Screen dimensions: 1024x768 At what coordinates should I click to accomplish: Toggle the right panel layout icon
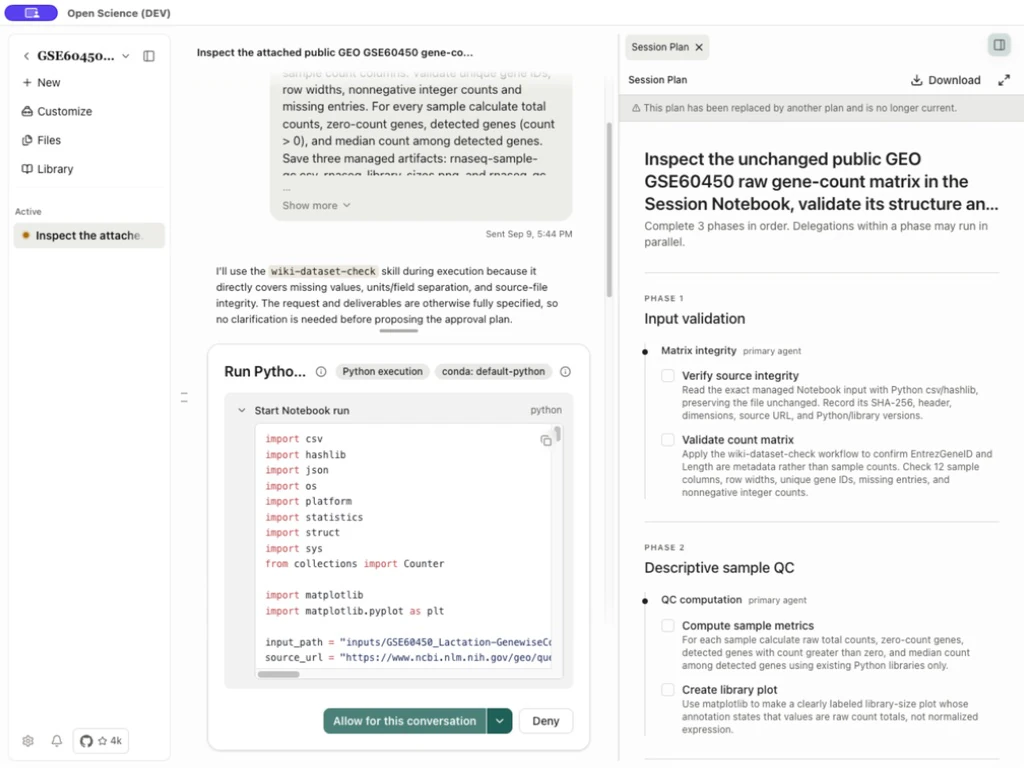[999, 45]
